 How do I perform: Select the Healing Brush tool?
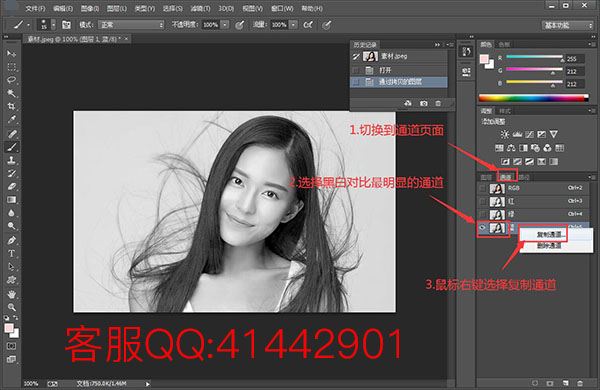click(11, 134)
